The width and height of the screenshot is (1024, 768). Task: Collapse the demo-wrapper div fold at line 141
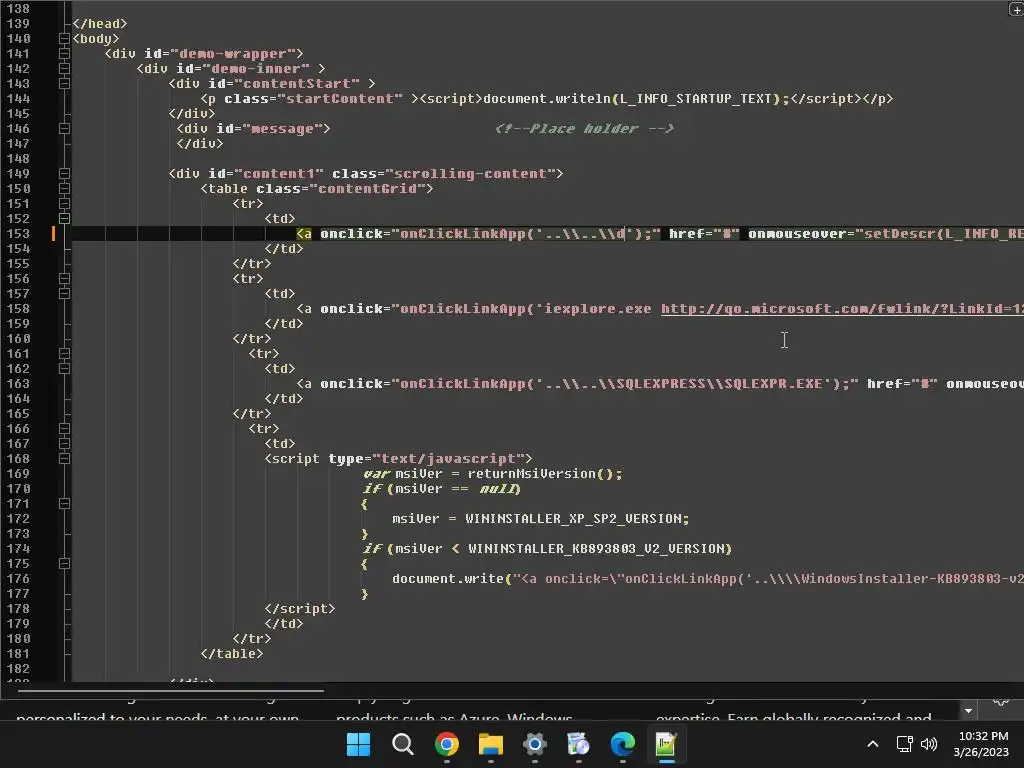(64, 54)
